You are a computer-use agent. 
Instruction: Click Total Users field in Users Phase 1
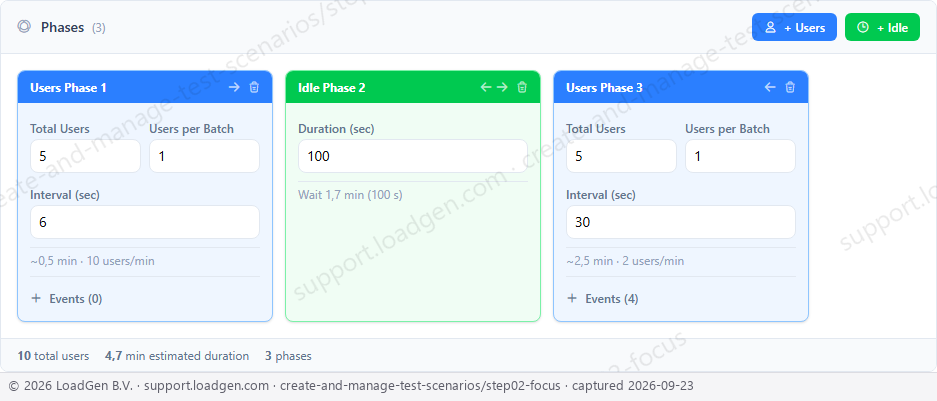85,156
